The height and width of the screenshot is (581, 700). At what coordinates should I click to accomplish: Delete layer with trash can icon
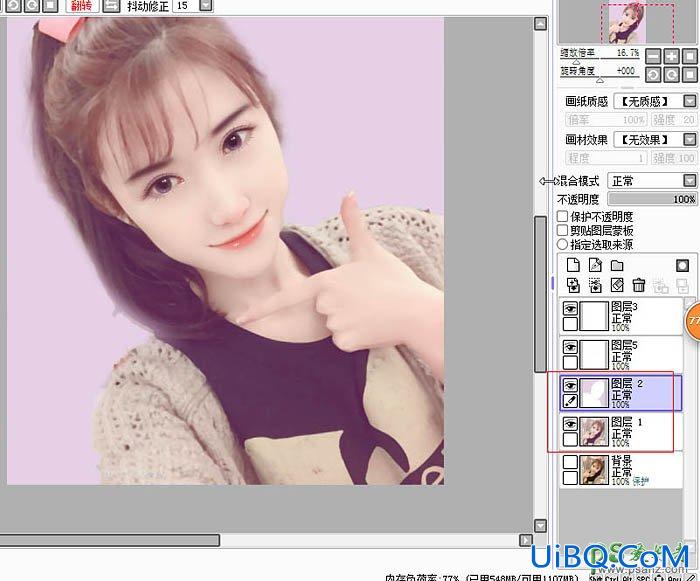[x=639, y=285]
